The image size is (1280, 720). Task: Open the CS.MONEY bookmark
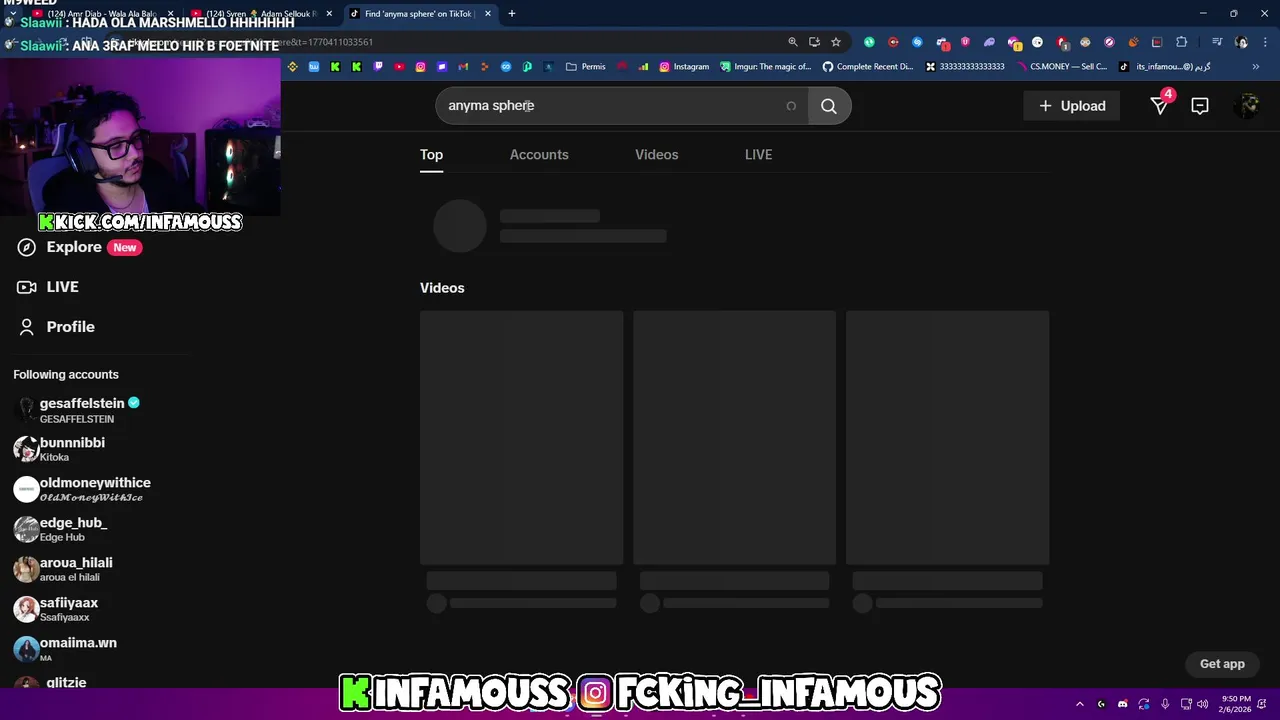pyautogui.click(x=1060, y=67)
